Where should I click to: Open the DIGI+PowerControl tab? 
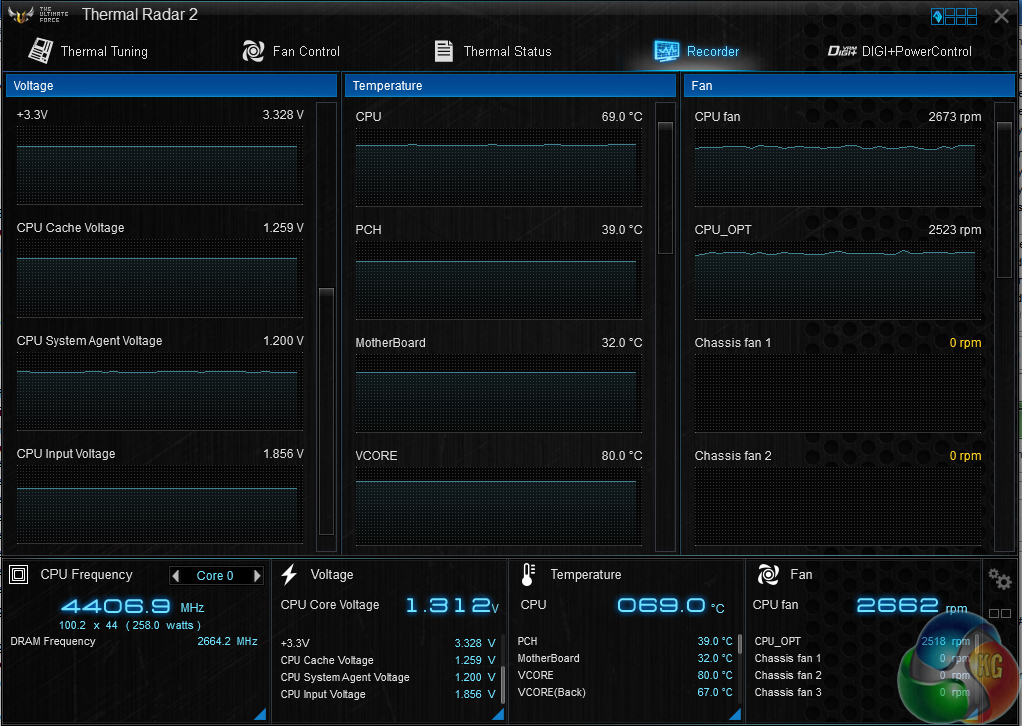899,51
